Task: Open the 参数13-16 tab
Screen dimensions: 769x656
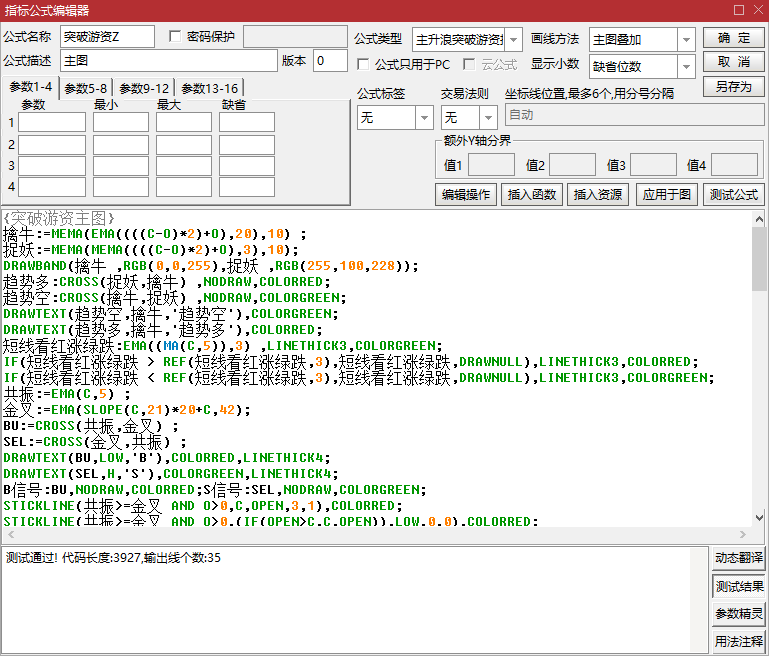Action: coord(209,88)
